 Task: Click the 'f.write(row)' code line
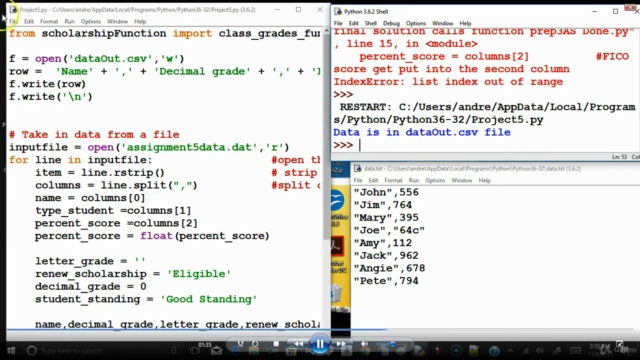click(47, 84)
